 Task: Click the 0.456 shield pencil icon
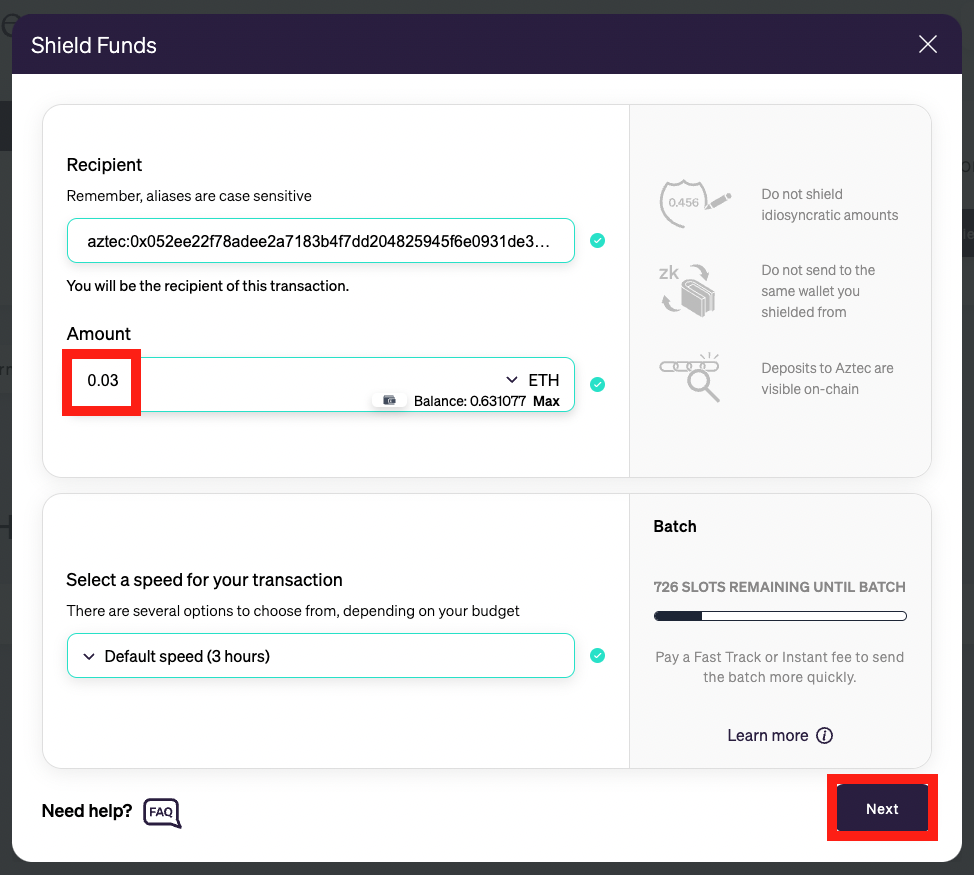[x=694, y=203]
